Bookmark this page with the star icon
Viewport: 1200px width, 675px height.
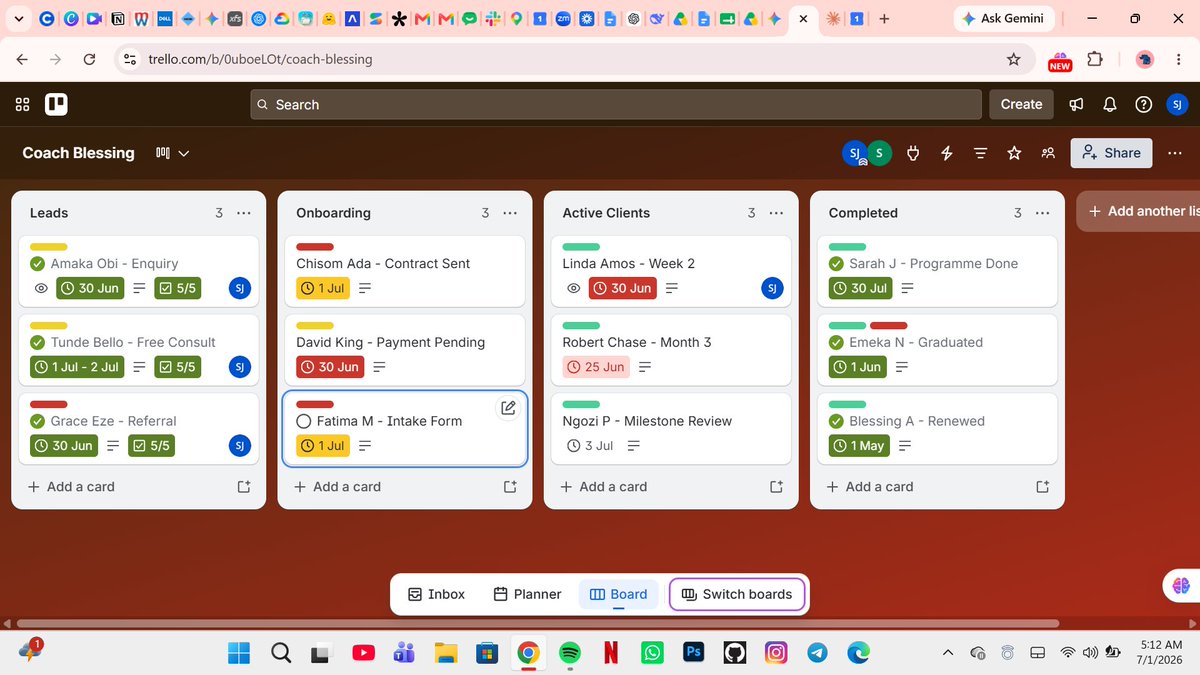click(1014, 60)
